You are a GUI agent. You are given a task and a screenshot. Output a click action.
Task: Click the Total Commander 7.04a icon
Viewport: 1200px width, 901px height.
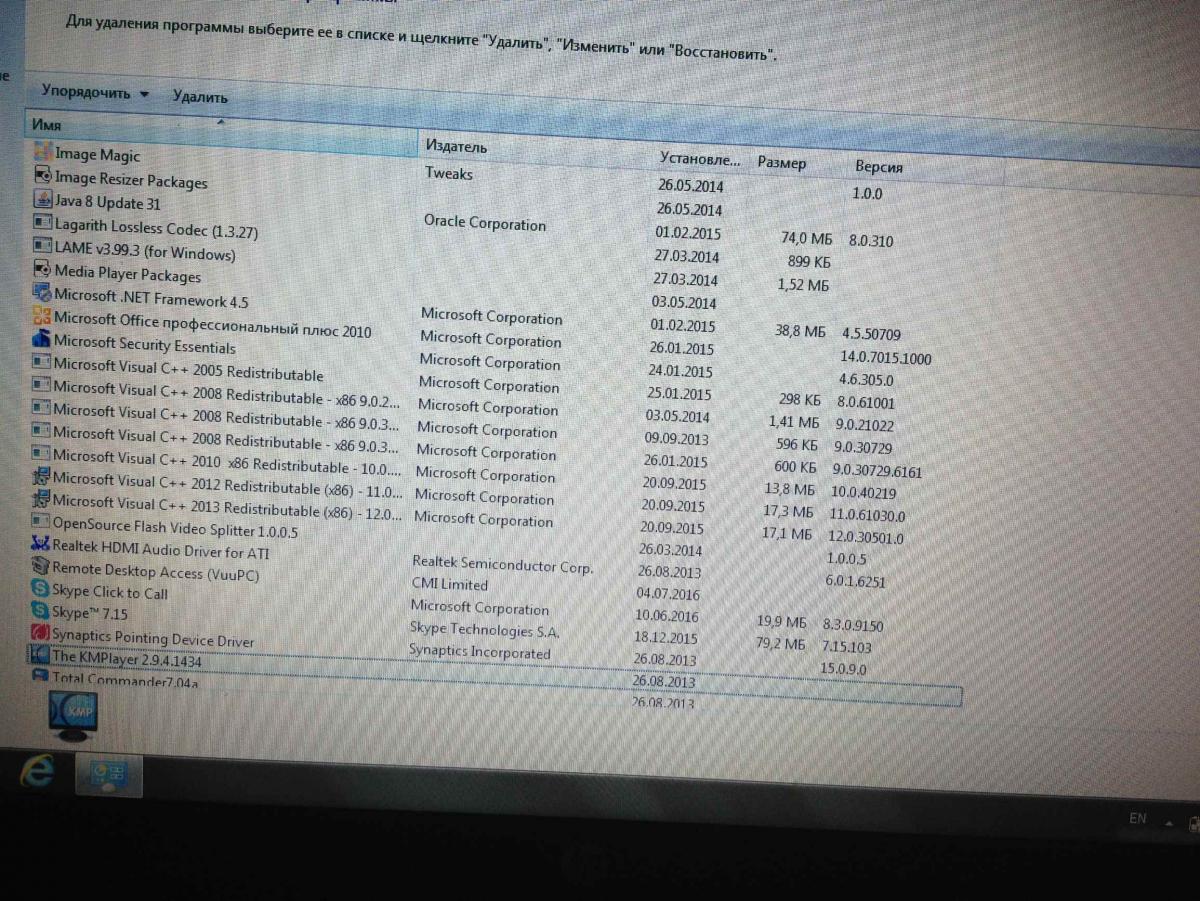(x=41, y=677)
